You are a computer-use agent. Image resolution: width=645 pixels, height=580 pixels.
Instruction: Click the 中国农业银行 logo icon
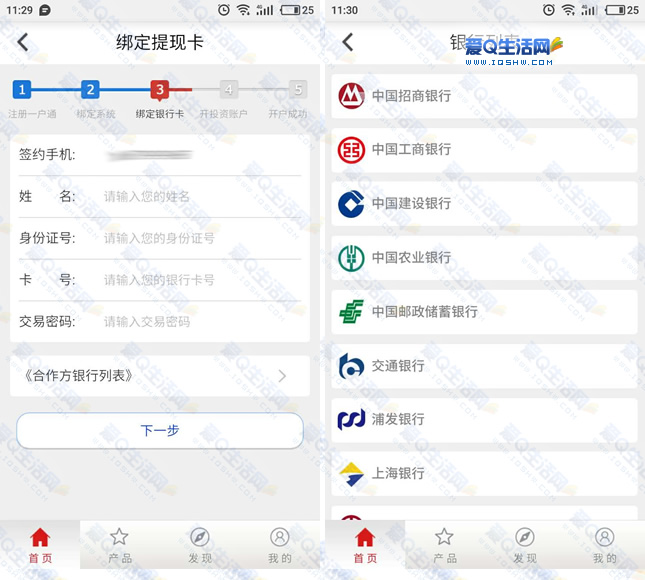351,258
